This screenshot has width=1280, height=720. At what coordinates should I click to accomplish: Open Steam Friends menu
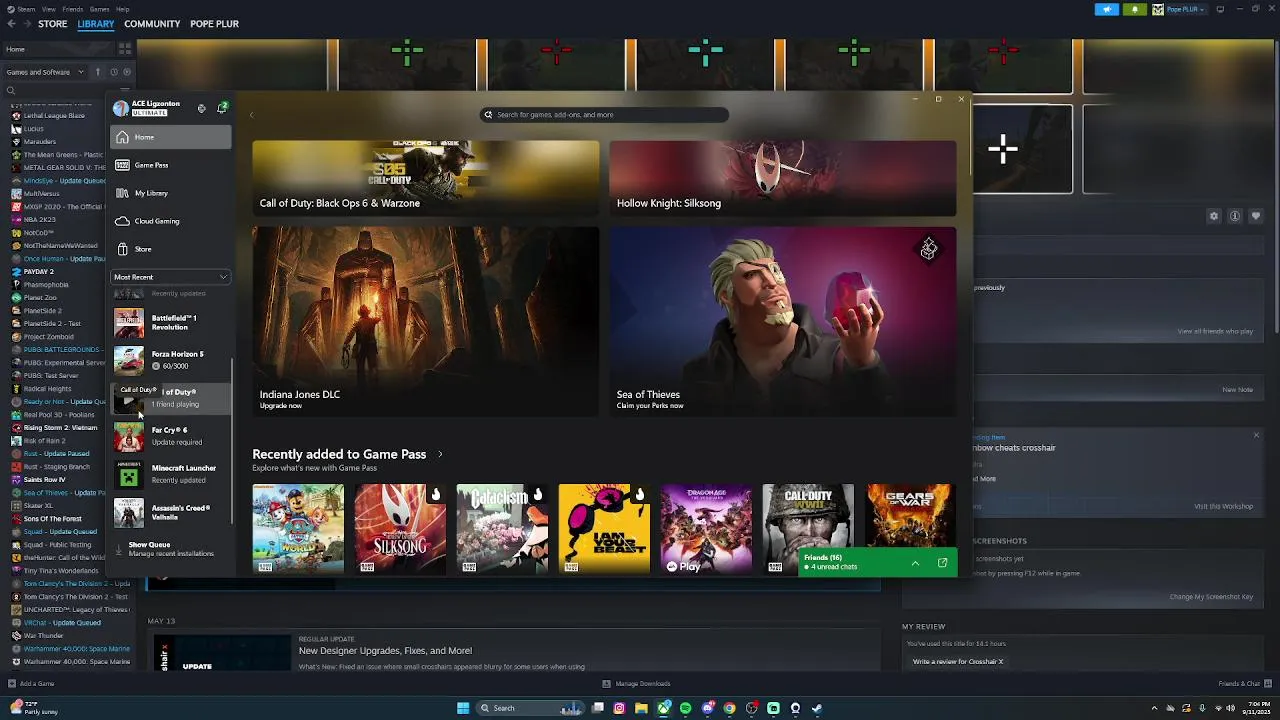point(73,9)
